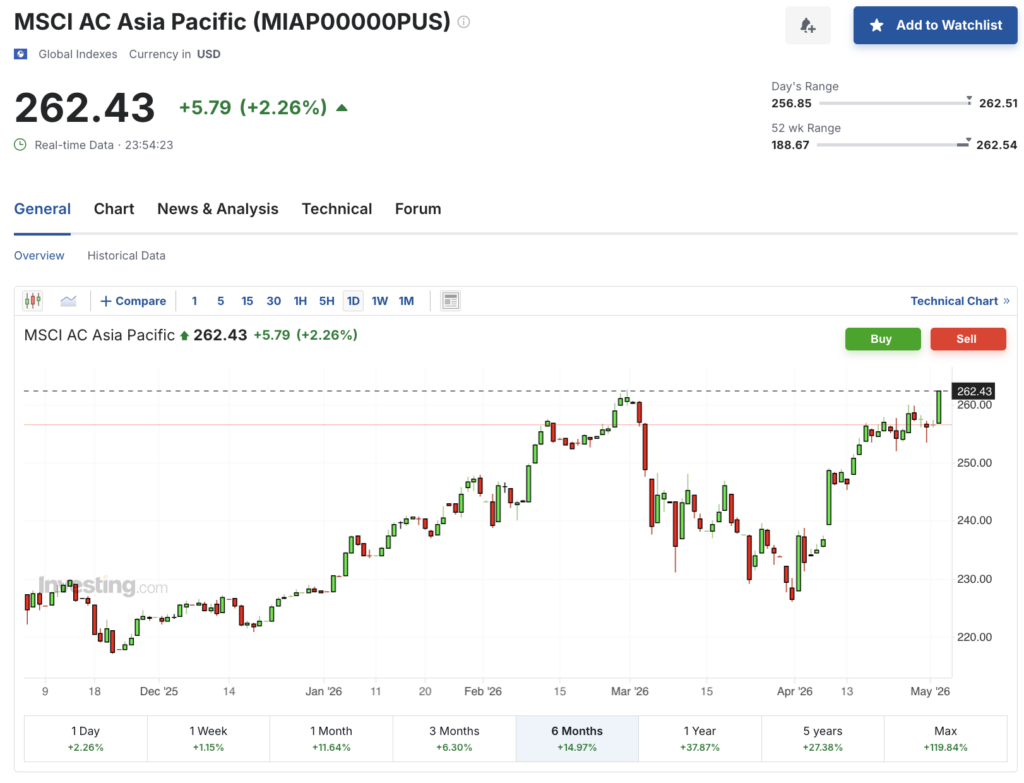Select the candlestick chart type icon
The image size is (1024, 783).
(33, 300)
